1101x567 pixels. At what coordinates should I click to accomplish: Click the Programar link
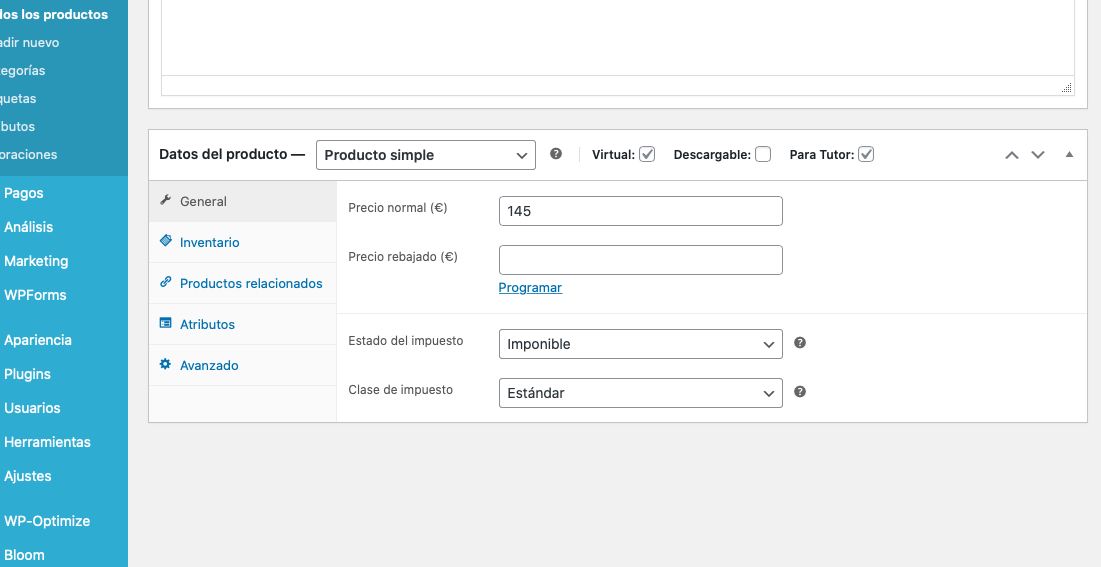coord(530,287)
